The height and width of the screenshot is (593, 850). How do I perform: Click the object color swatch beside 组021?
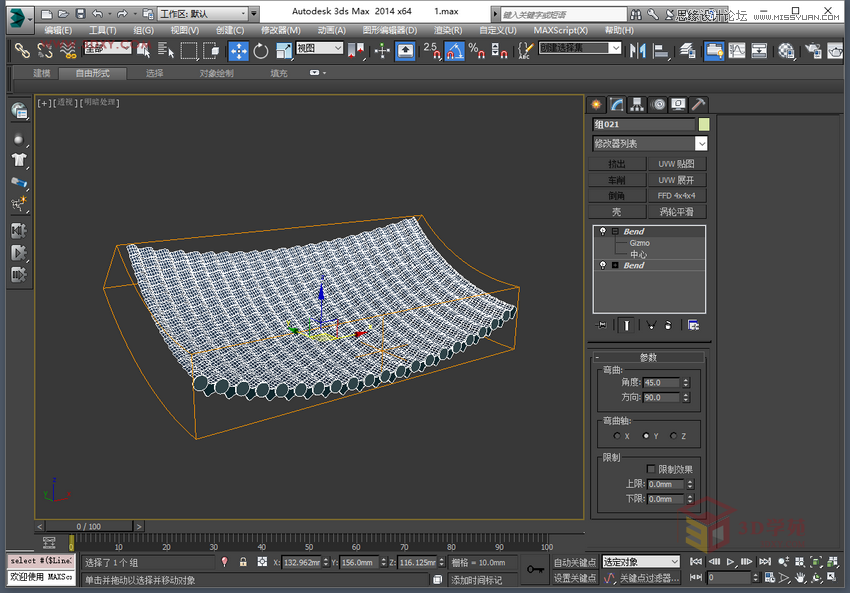(704, 124)
